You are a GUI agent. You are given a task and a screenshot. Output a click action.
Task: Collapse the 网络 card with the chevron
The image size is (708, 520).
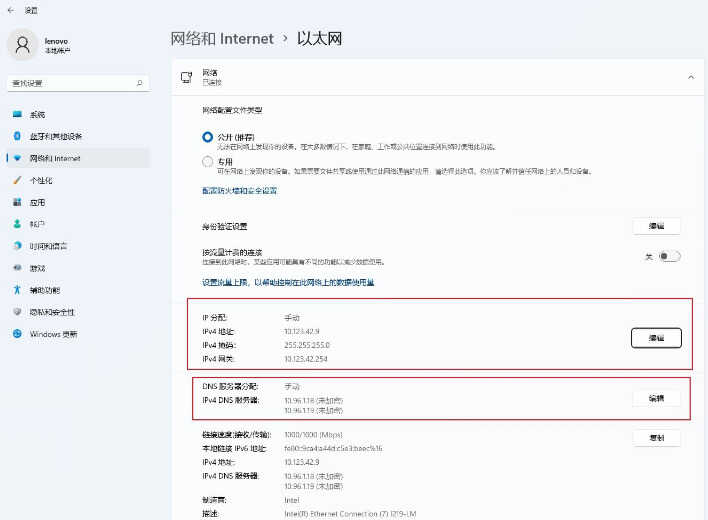[689, 77]
